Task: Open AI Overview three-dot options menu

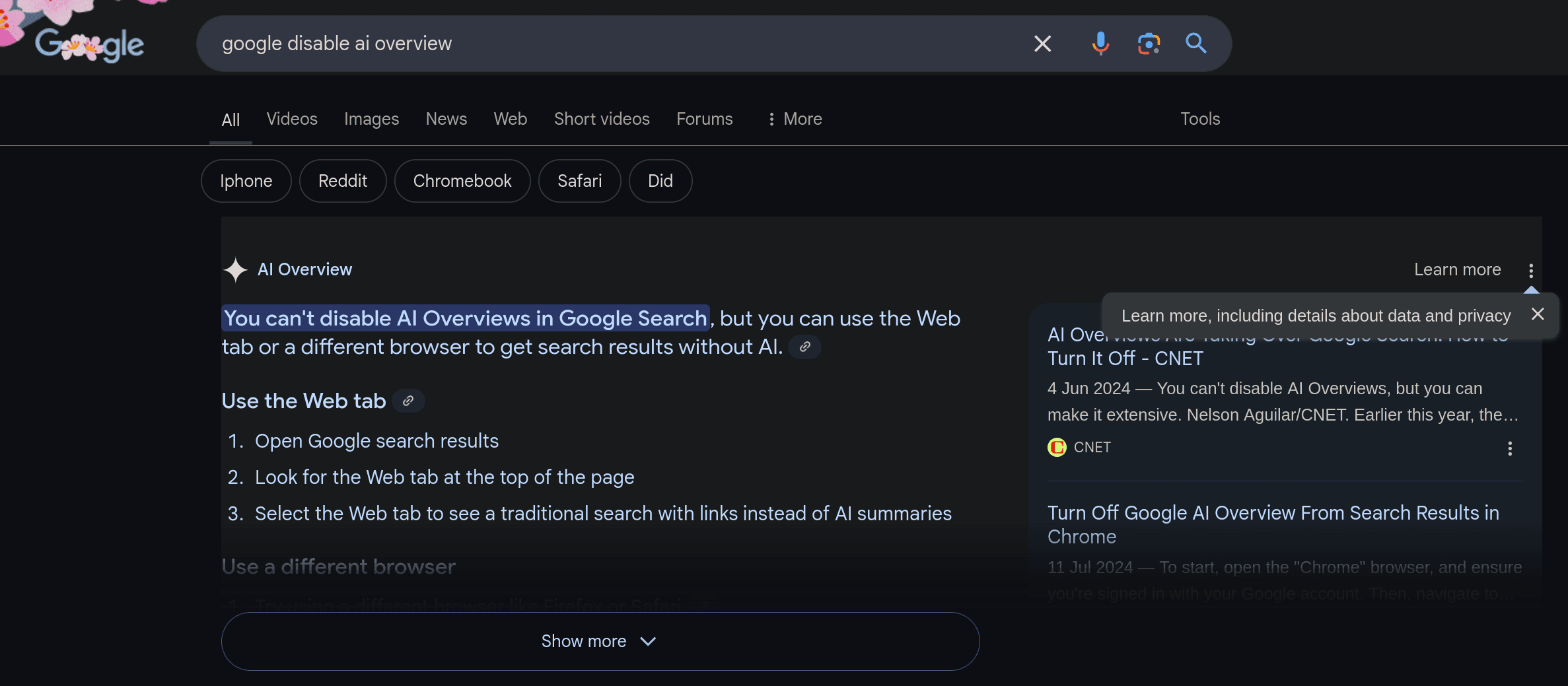Action: coord(1530,270)
